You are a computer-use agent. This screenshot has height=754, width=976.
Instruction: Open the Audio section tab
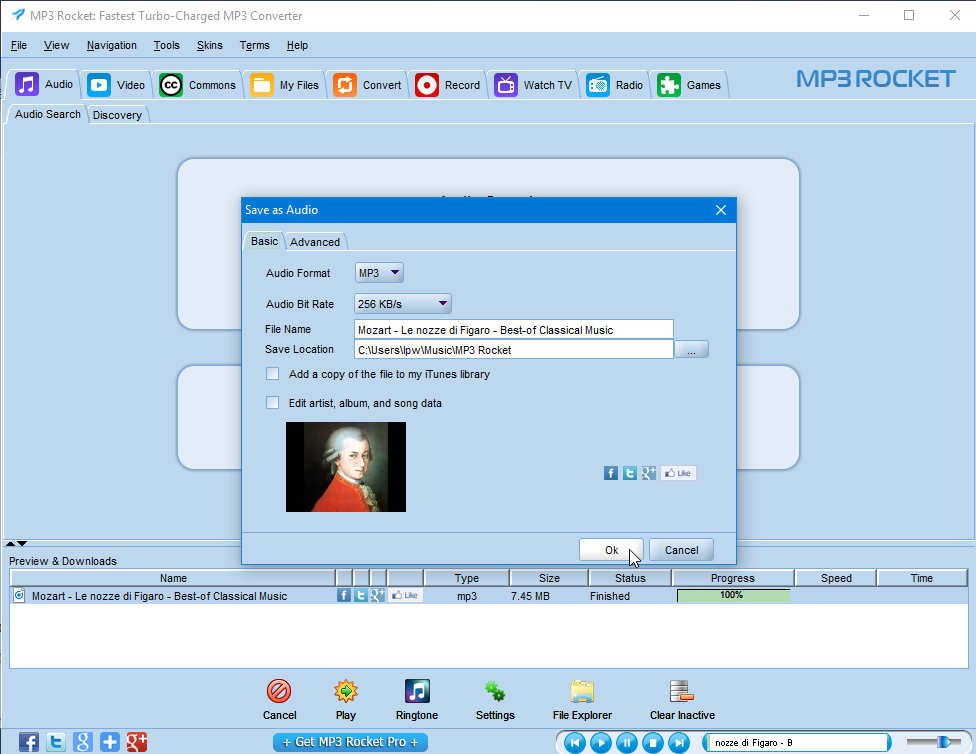coord(44,84)
